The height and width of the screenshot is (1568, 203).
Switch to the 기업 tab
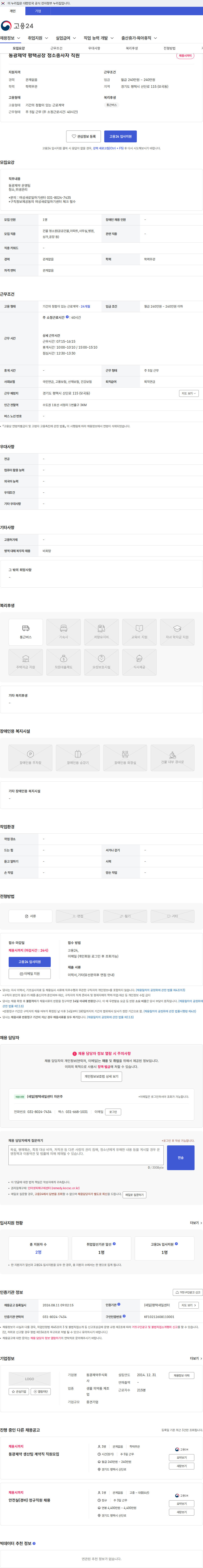point(38,11)
